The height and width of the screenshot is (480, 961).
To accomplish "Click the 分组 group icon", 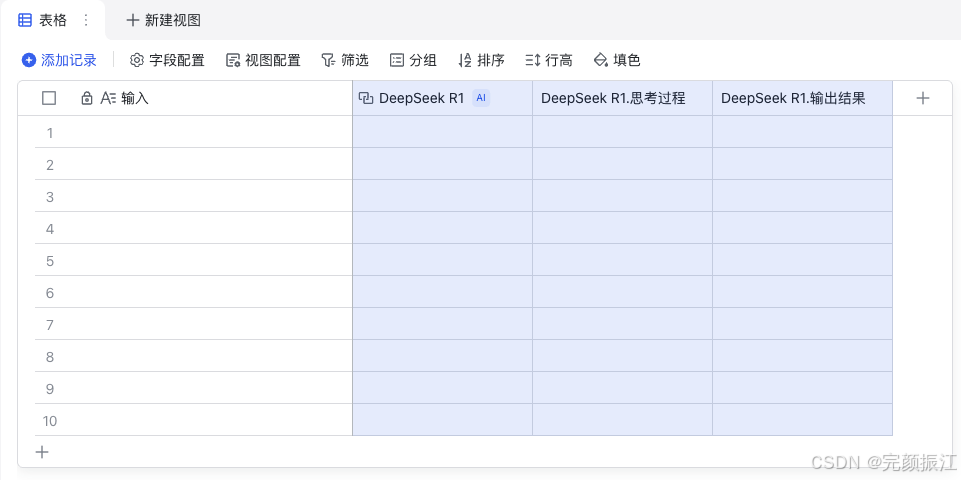I will 397,60.
